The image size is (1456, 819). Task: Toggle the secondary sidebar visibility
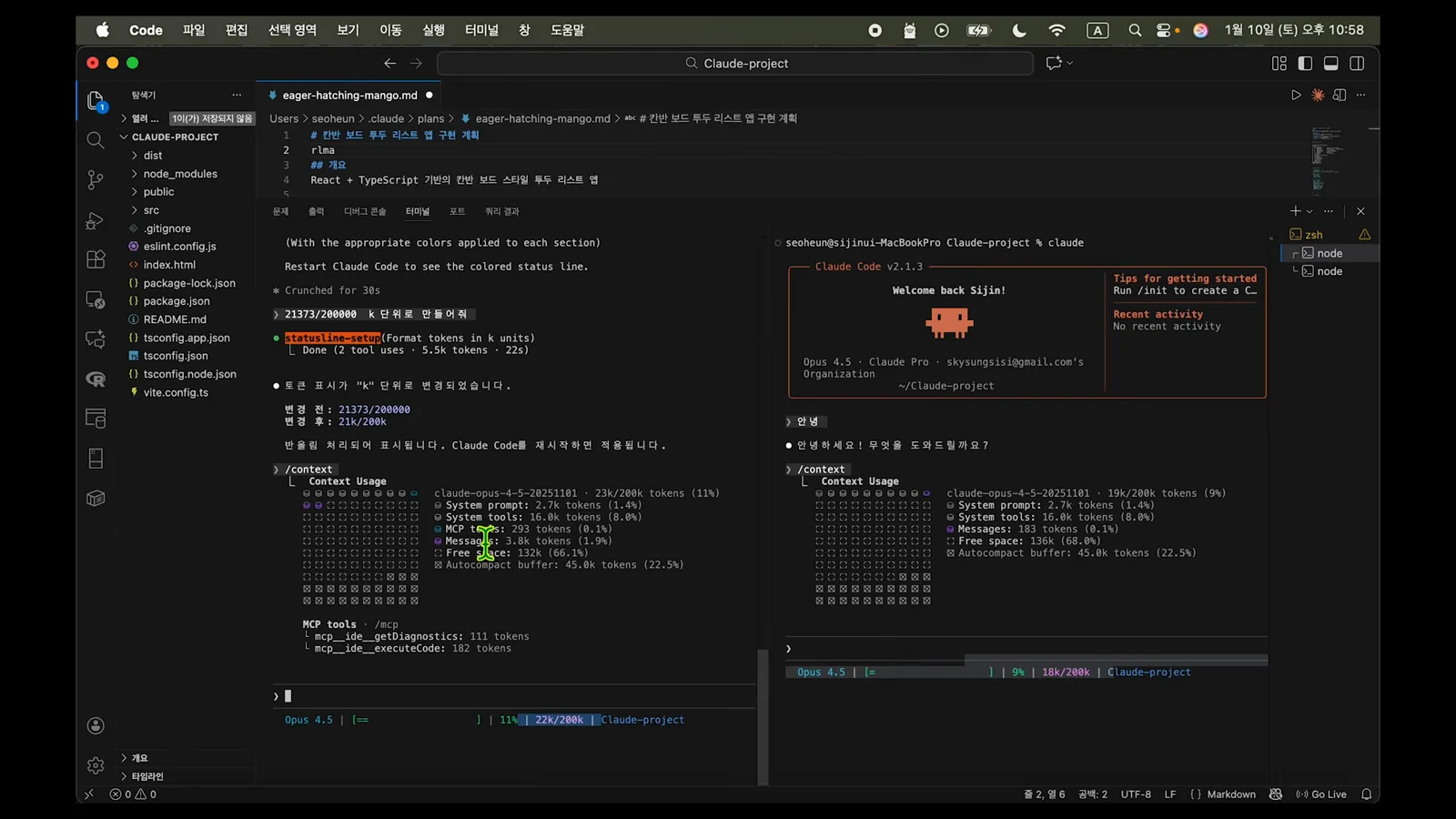1357,63
